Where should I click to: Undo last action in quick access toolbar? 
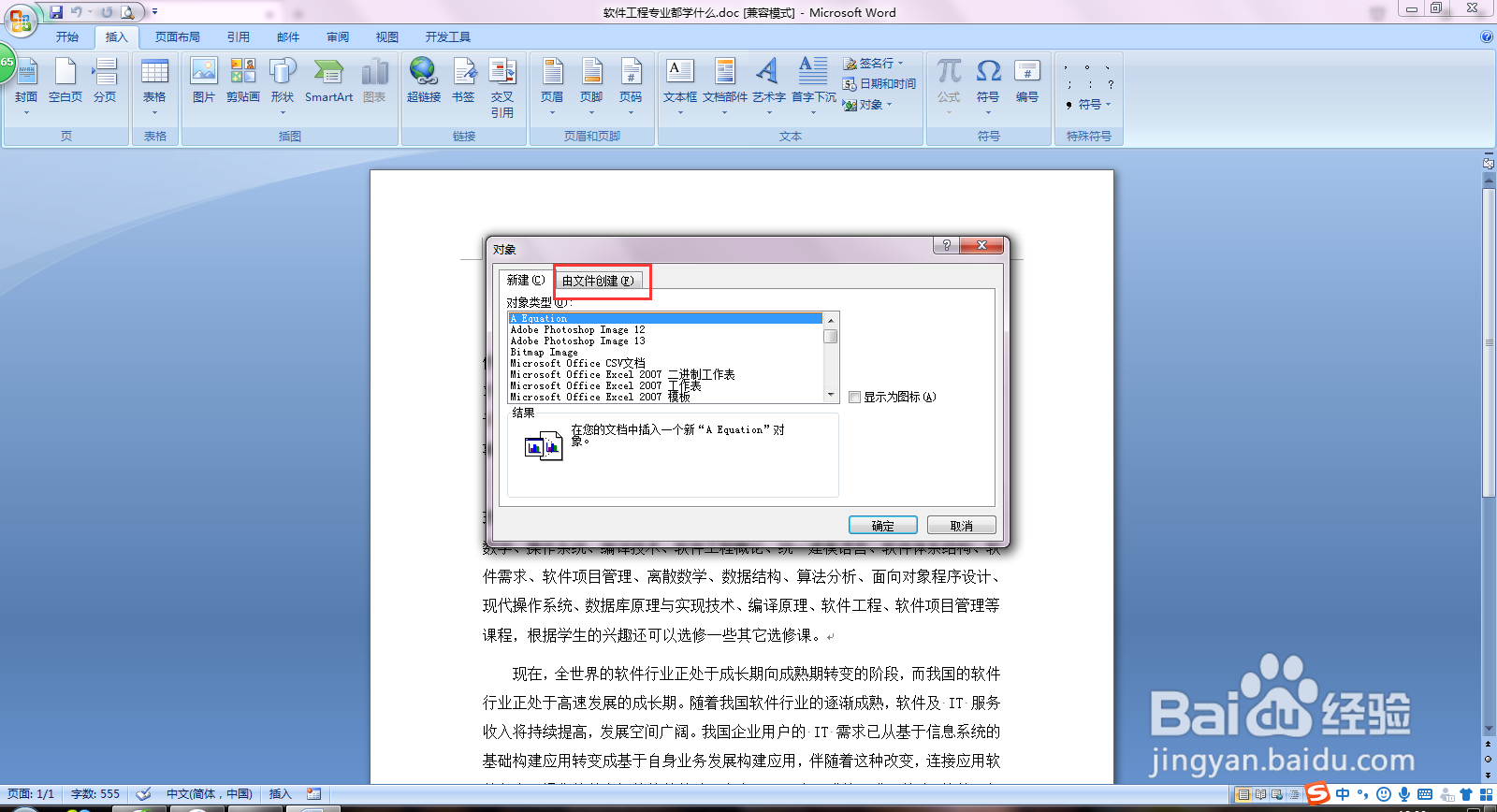[x=77, y=12]
